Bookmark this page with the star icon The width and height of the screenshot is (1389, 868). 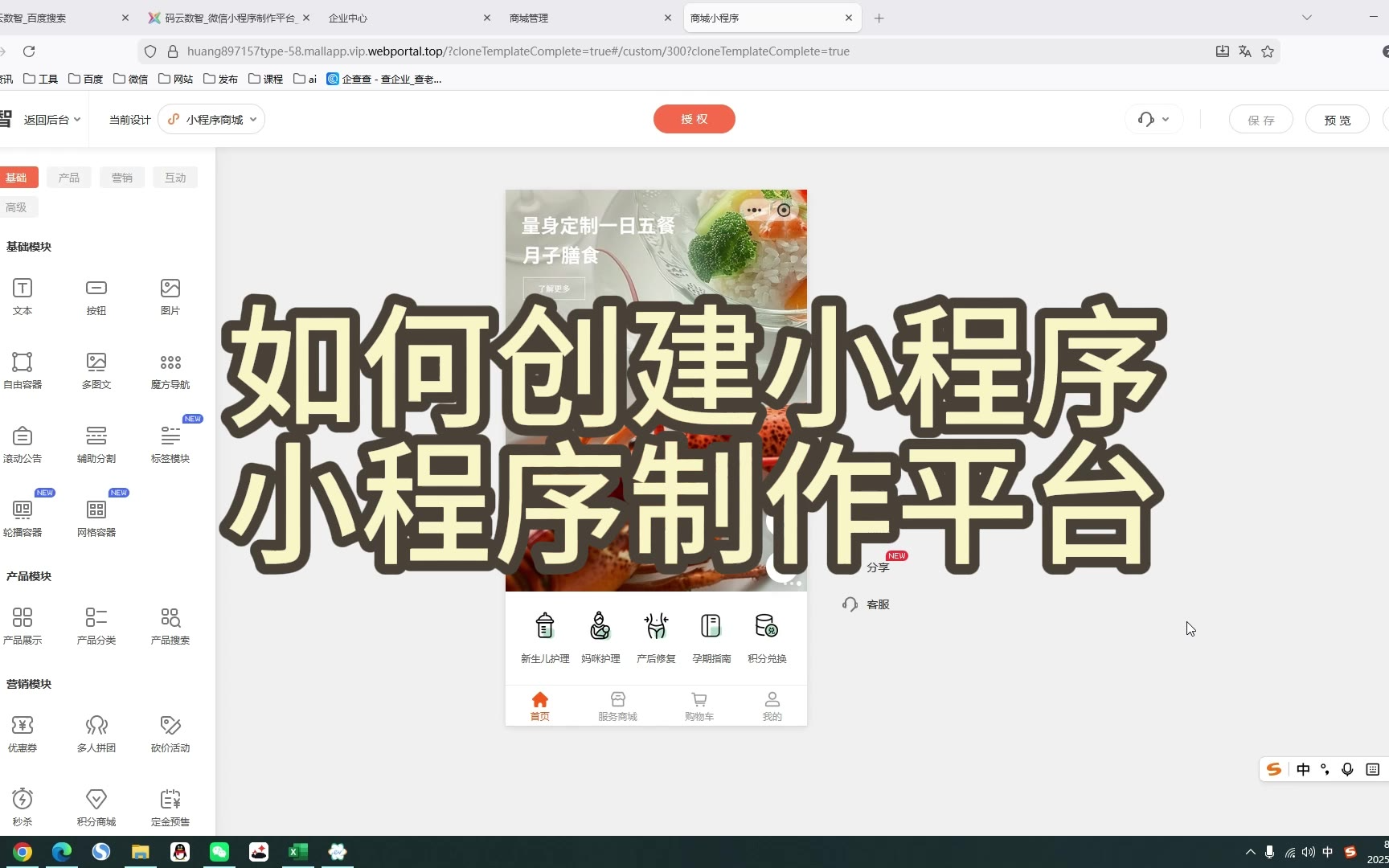point(1268,51)
